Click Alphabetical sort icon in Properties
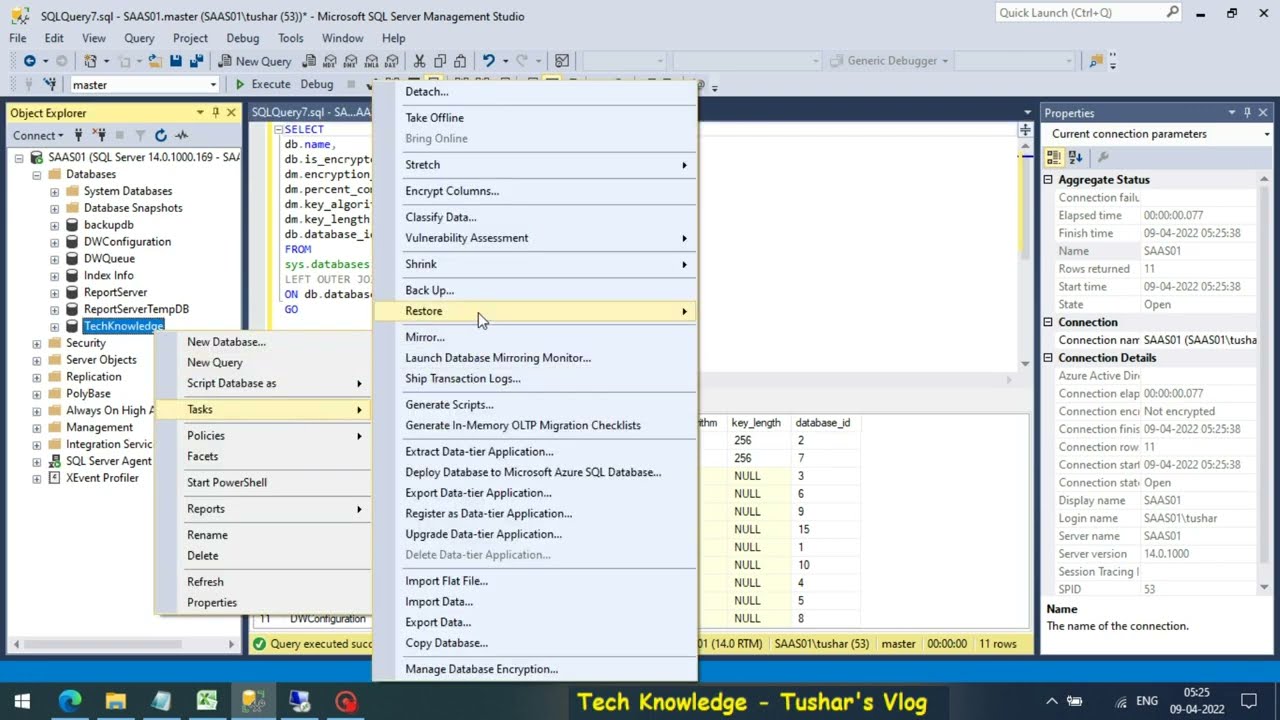The image size is (1280, 720). [1075, 157]
